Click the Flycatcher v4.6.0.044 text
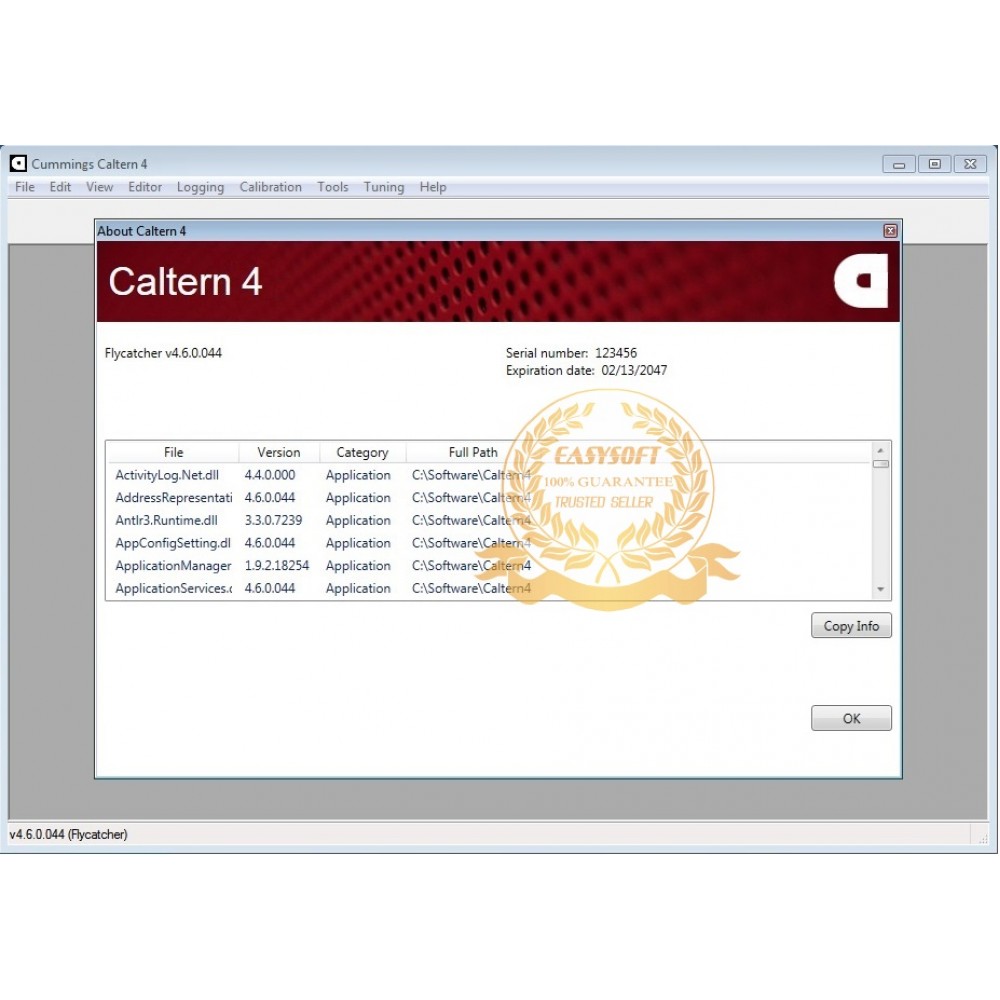The height and width of the screenshot is (1000, 1000). (163, 353)
